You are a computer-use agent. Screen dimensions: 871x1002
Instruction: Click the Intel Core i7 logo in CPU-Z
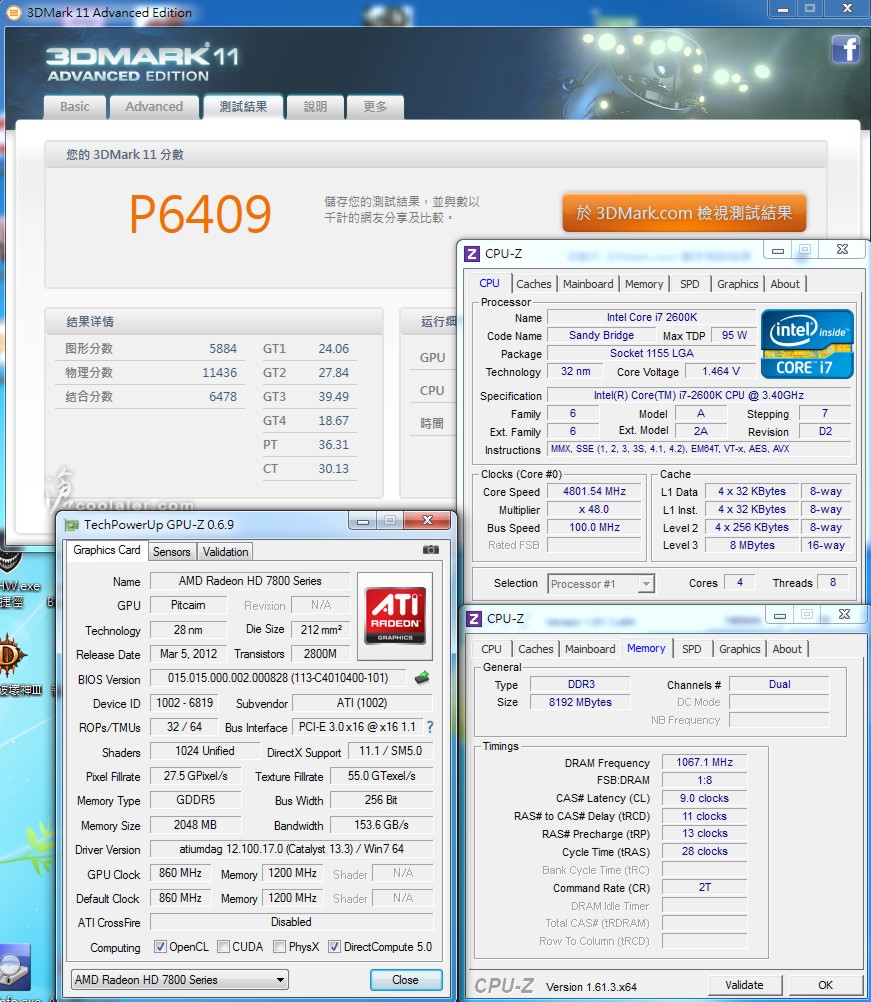coord(807,344)
